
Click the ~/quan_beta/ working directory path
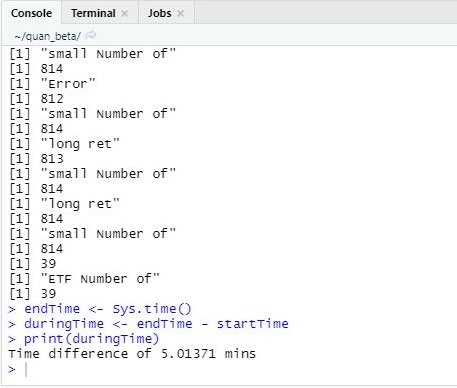47,36
